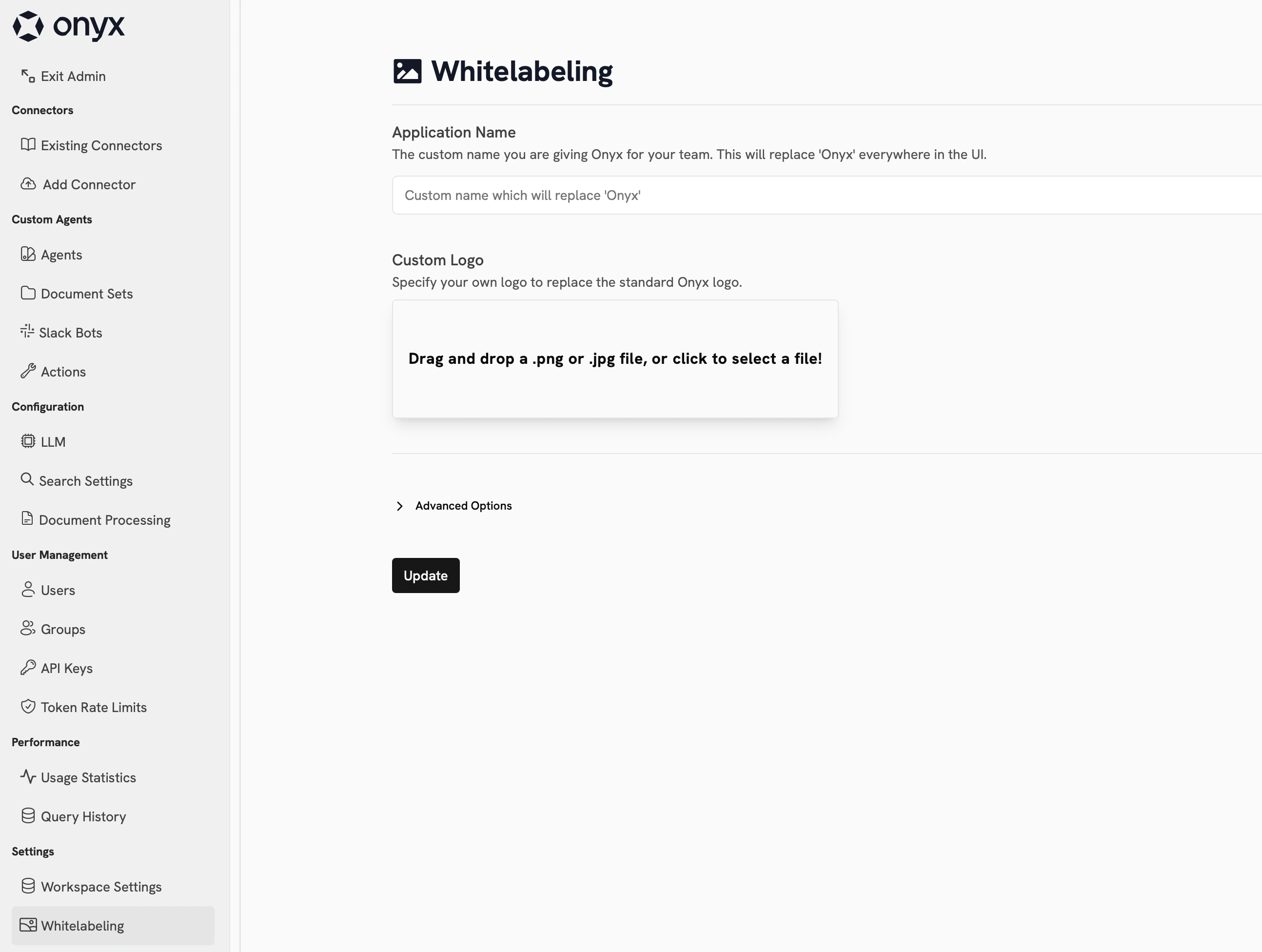Viewport: 1262px width, 952px height.
Task: Open Document Processing settings
Action: (x=105, y=519)
